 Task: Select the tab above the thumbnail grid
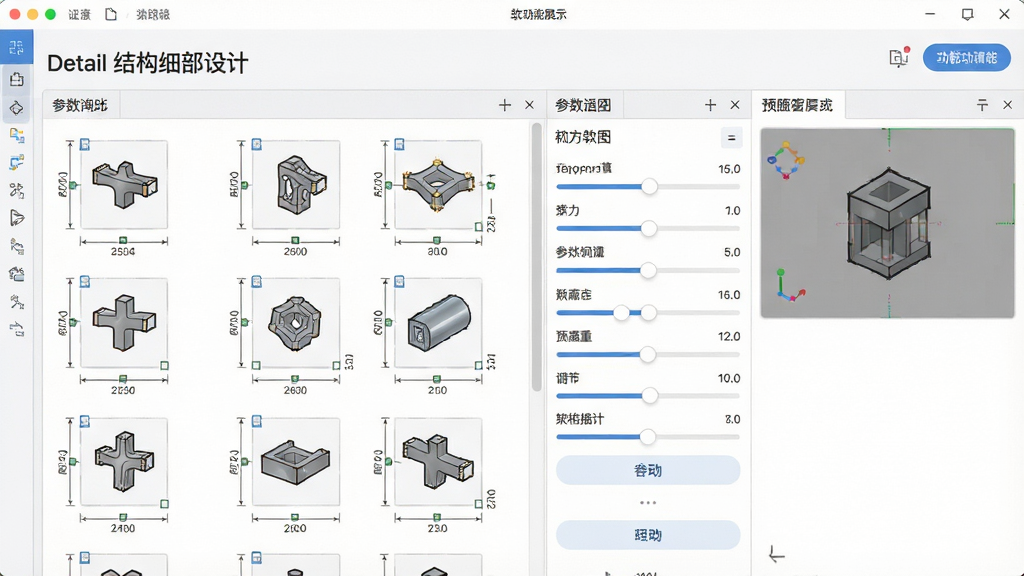[82, 105]
